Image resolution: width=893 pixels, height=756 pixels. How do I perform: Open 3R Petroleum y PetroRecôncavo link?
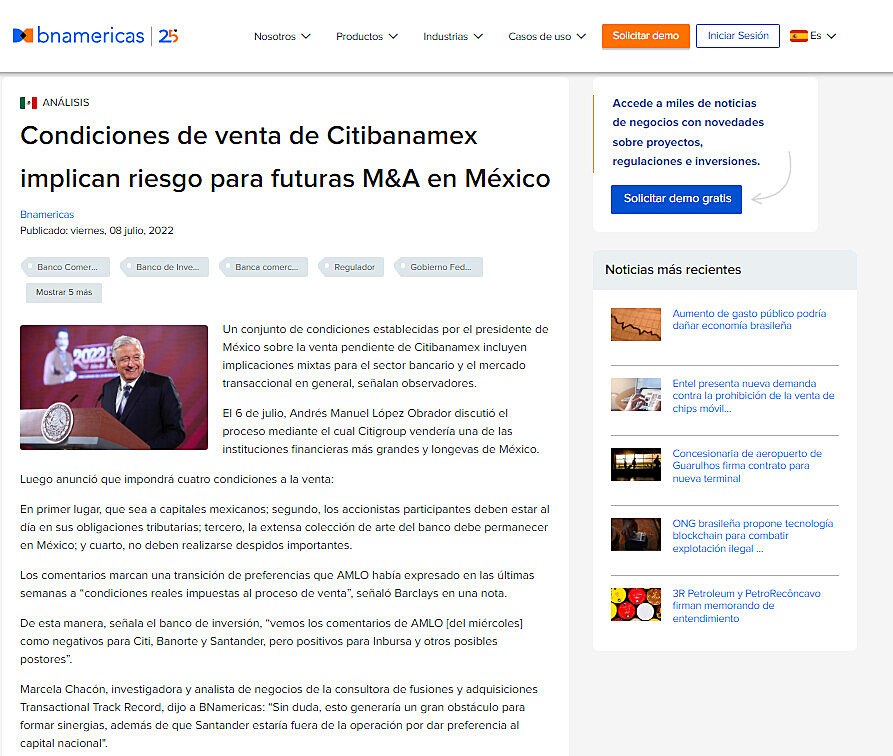[746, 606]
